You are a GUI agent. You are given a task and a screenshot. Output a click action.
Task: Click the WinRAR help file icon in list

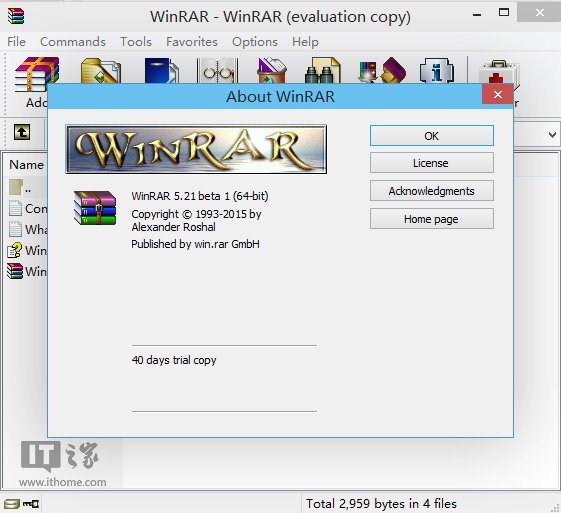15,250
